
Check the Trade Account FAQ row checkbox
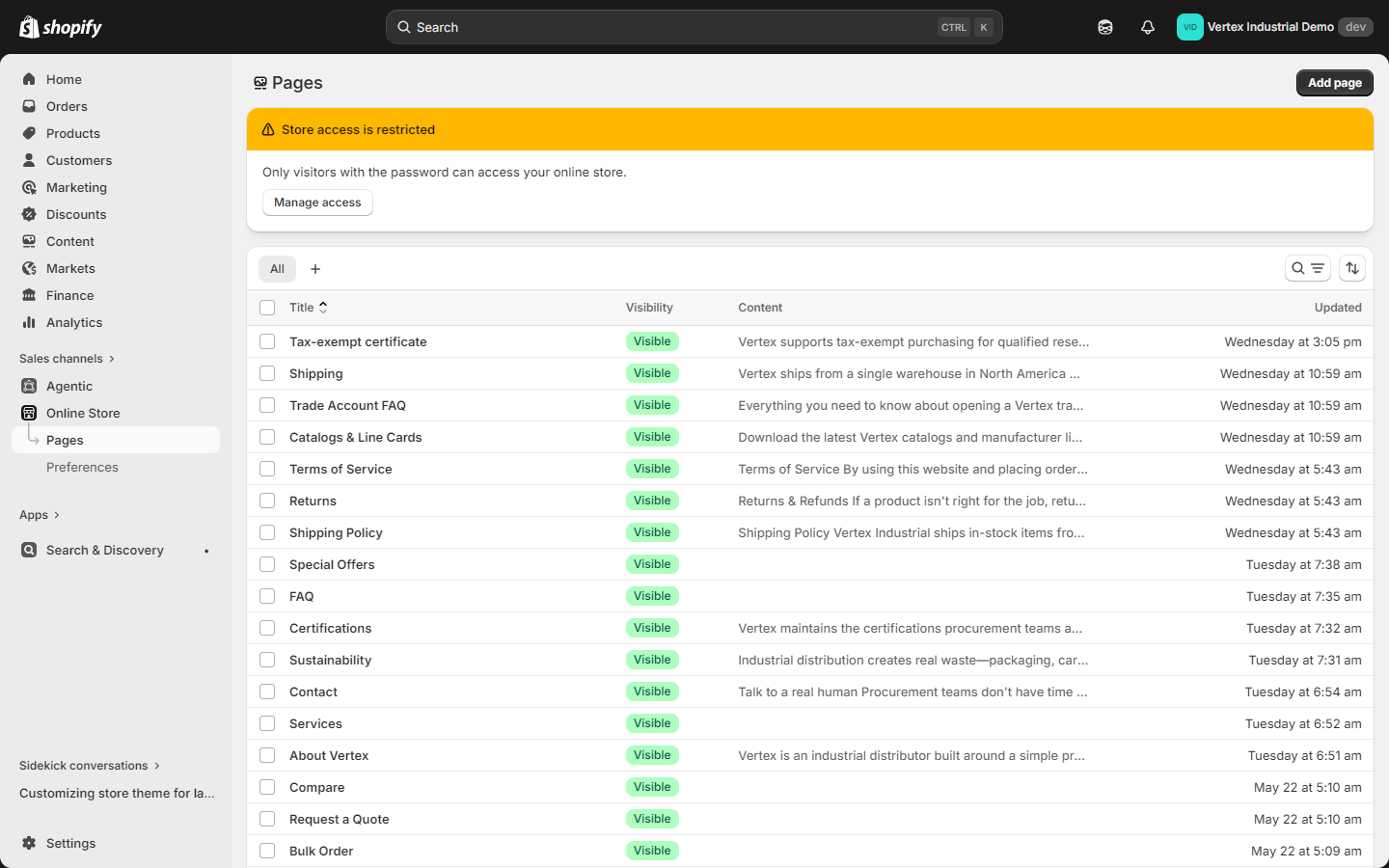coord(267,405)
